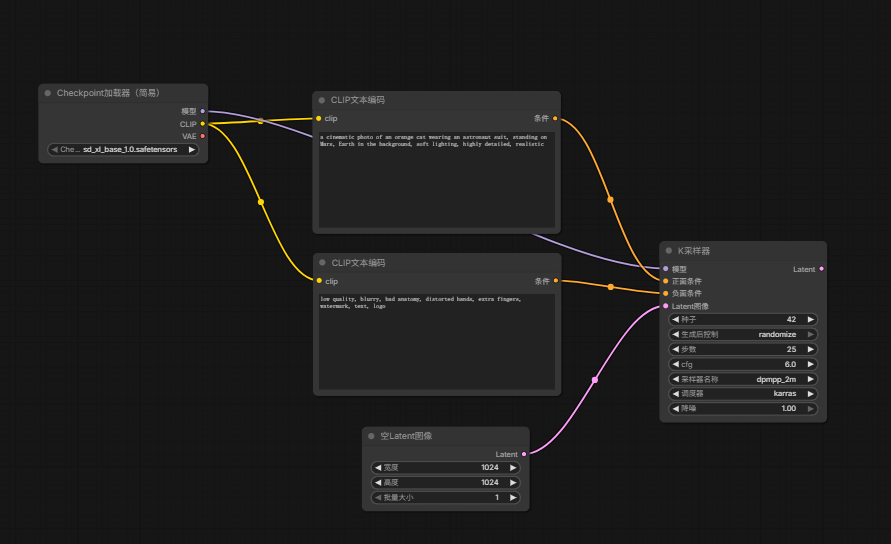The width and height of the screenshot is (891, 544).
Task: Collapse the CLIP文本编码 node containing the cinematic photo prompt
Action: tap(322, 100)
